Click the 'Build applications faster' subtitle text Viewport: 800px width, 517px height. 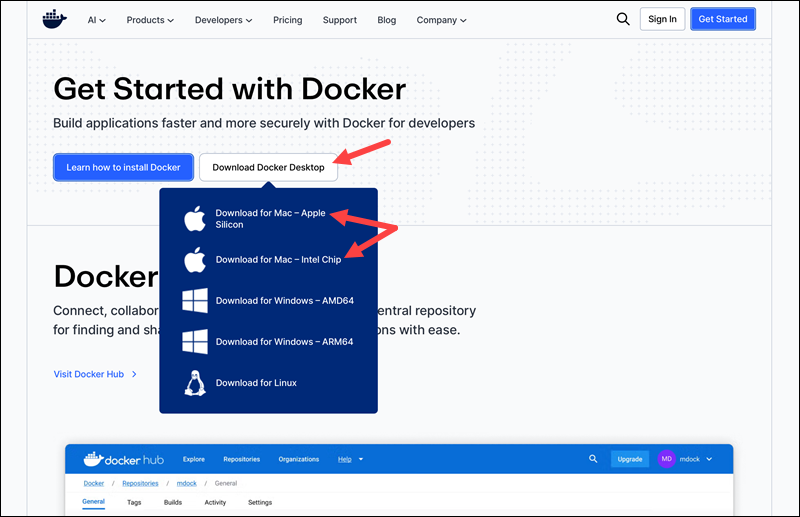pyautogui.click(x=264, y=123)
